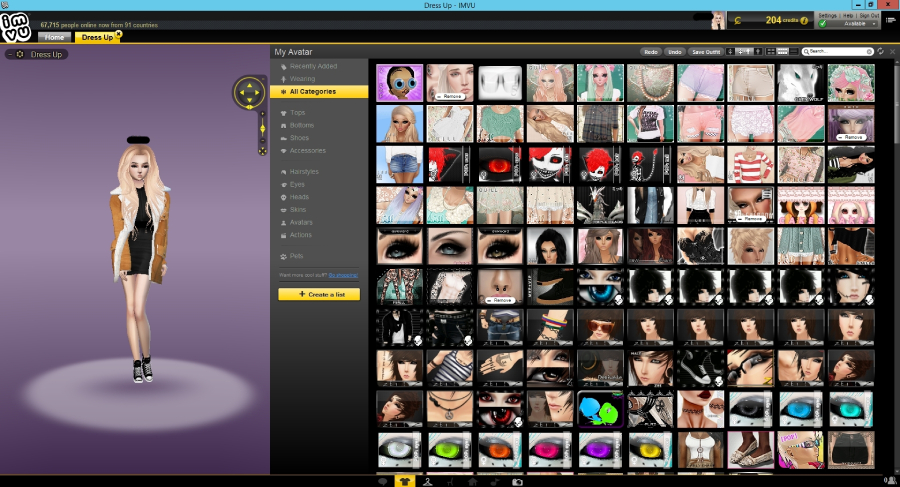Clear the inventory search field
This screenshot has width=900, height=487.
[869, 52]
